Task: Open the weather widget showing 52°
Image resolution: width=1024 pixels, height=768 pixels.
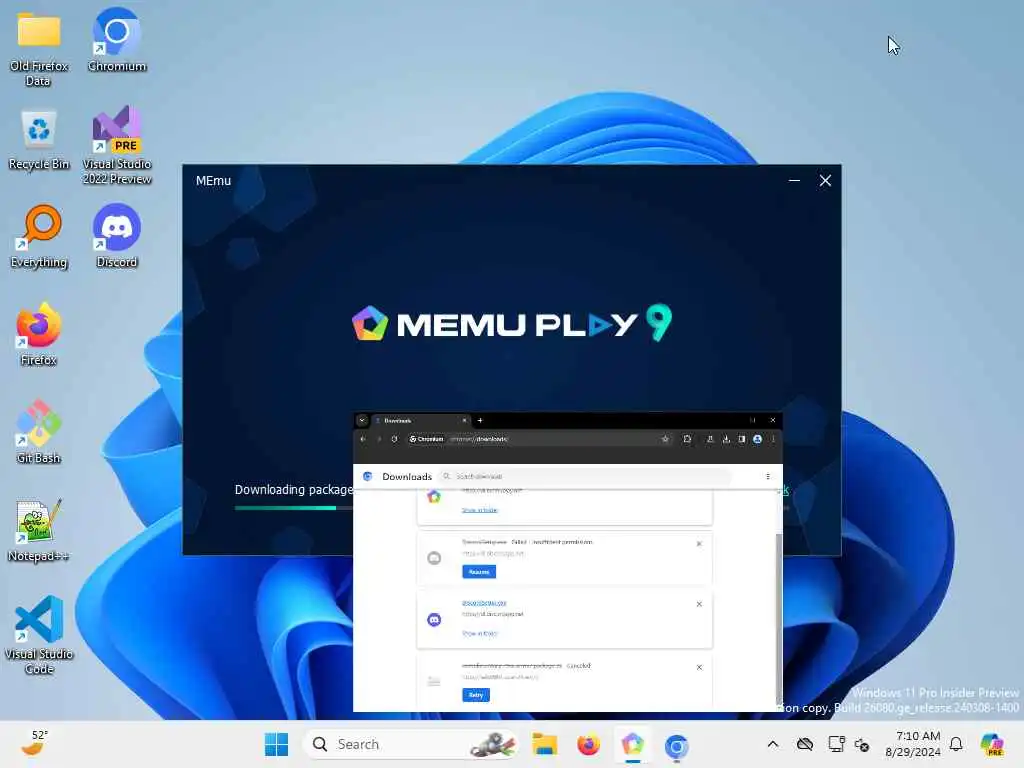Action: pyautogui.click(x=34, y=744)
